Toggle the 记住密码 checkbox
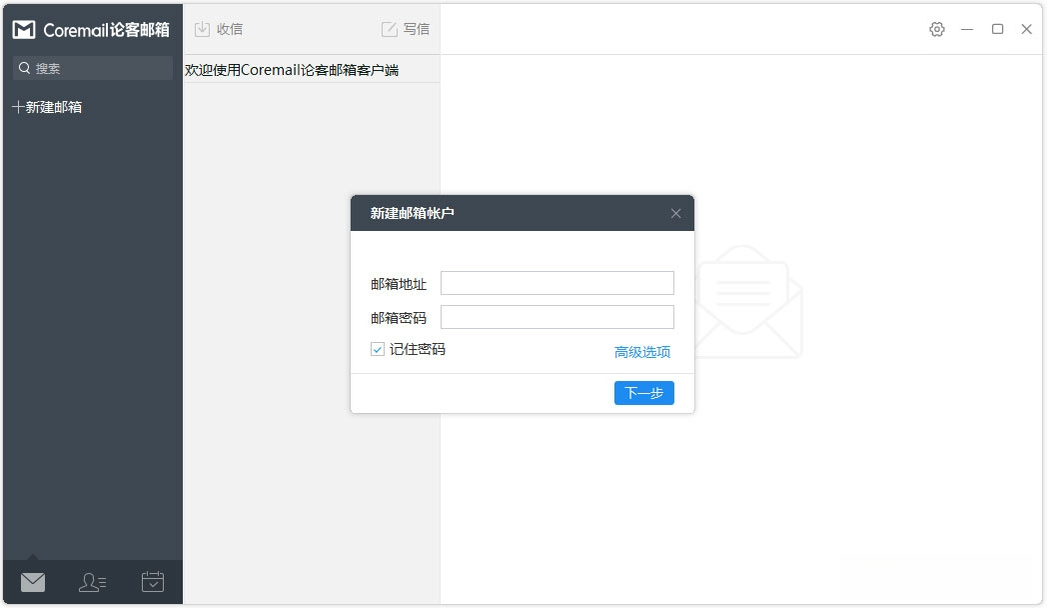 (377, 349)
